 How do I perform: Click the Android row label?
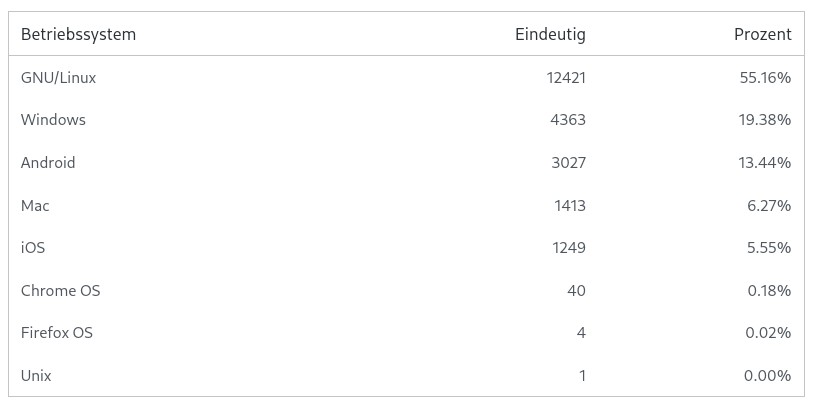pyautogui.click(x=48, y=162)
